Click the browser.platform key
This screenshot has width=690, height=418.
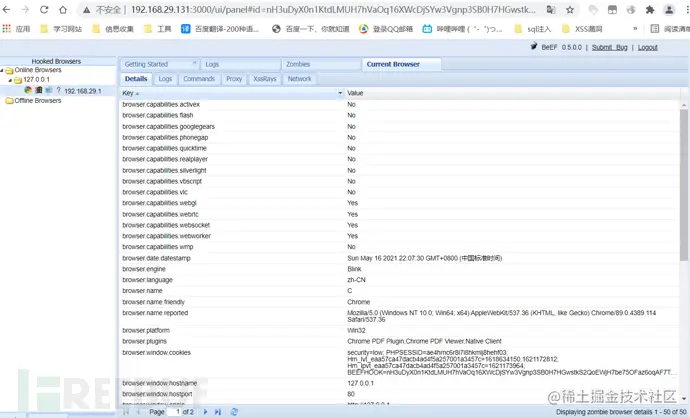(146, 330)
